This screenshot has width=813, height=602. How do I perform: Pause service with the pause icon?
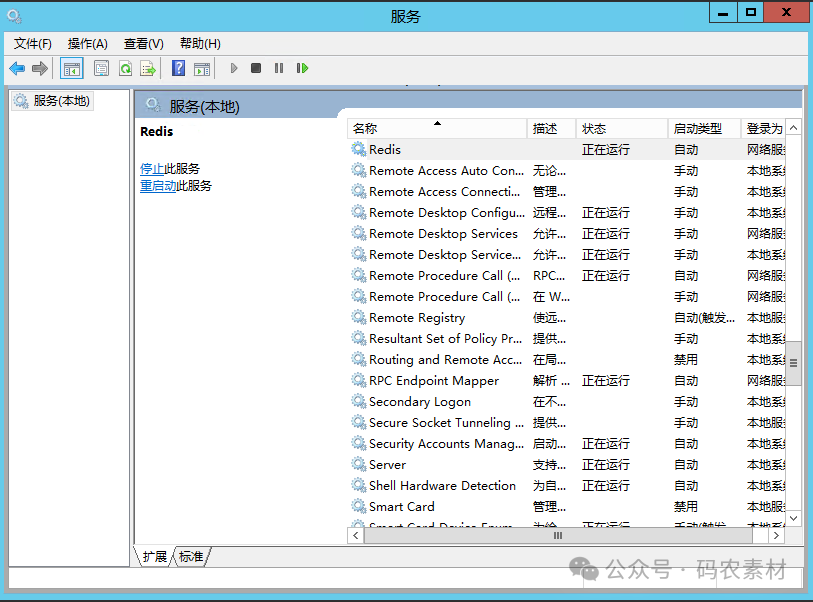[x=279, y=68]
